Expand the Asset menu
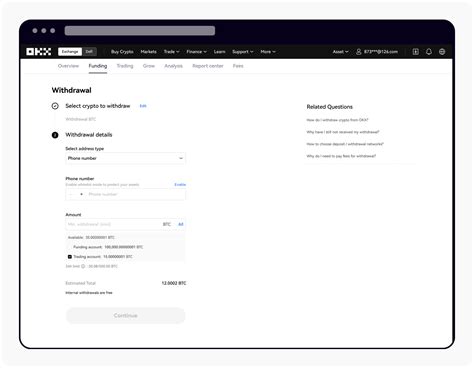Image resolution: width=474 pixels, height=368 pixels. [340, 52]
